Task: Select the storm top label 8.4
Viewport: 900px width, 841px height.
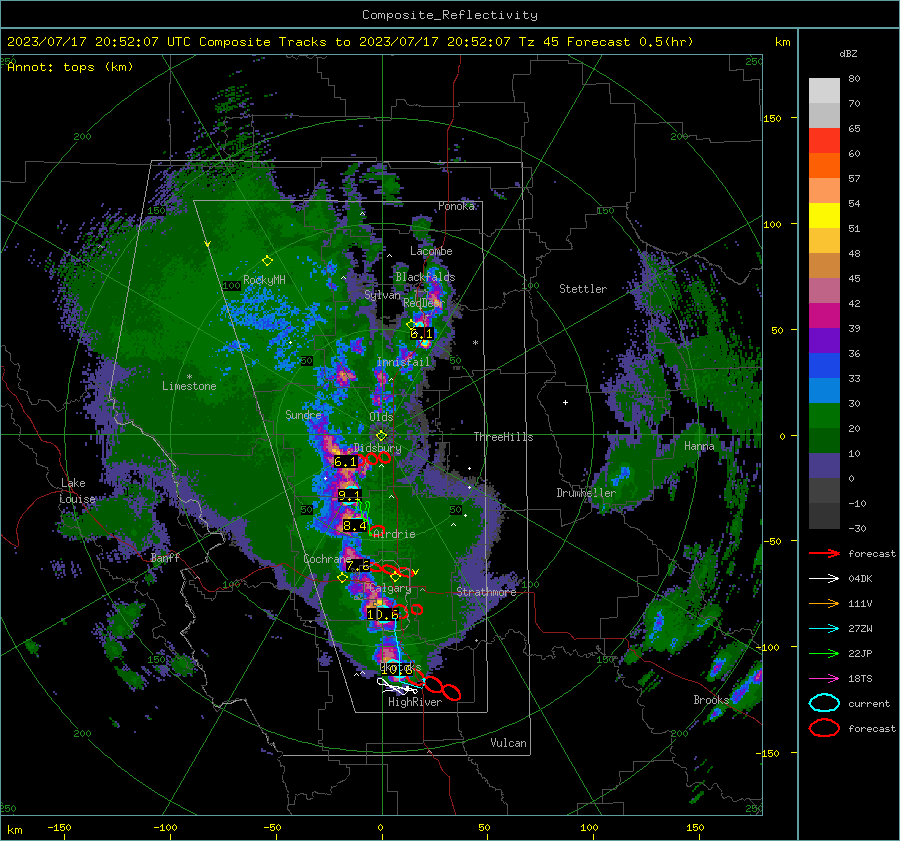Action: [x=354, y=526]
